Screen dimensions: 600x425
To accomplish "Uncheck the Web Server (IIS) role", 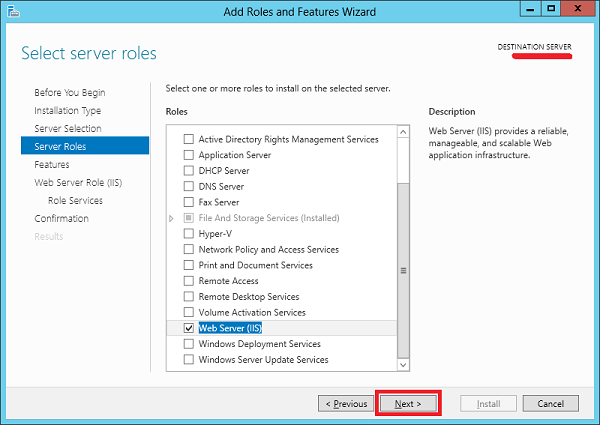I will point(189,328).
